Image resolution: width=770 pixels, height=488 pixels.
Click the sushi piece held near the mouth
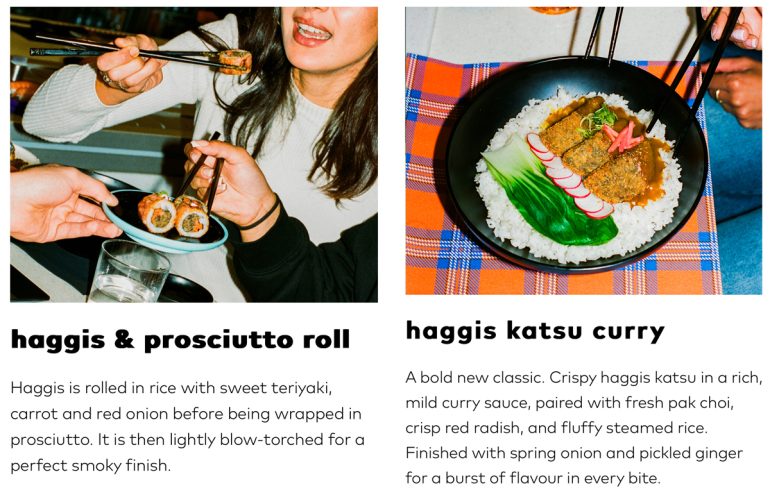pyautogui.click(x=235, y=62)
